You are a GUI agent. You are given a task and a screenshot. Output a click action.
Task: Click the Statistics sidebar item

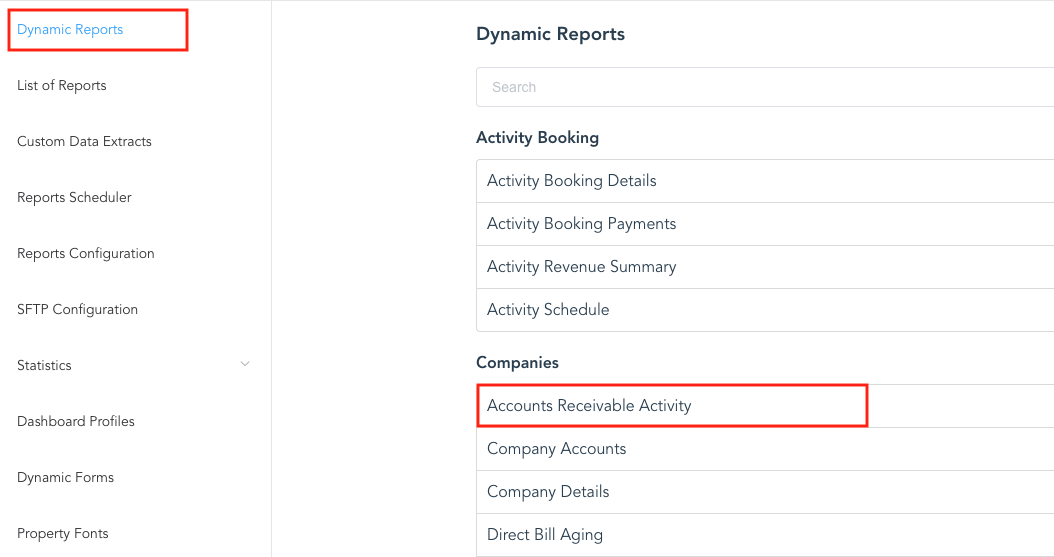tap(45, 366)
